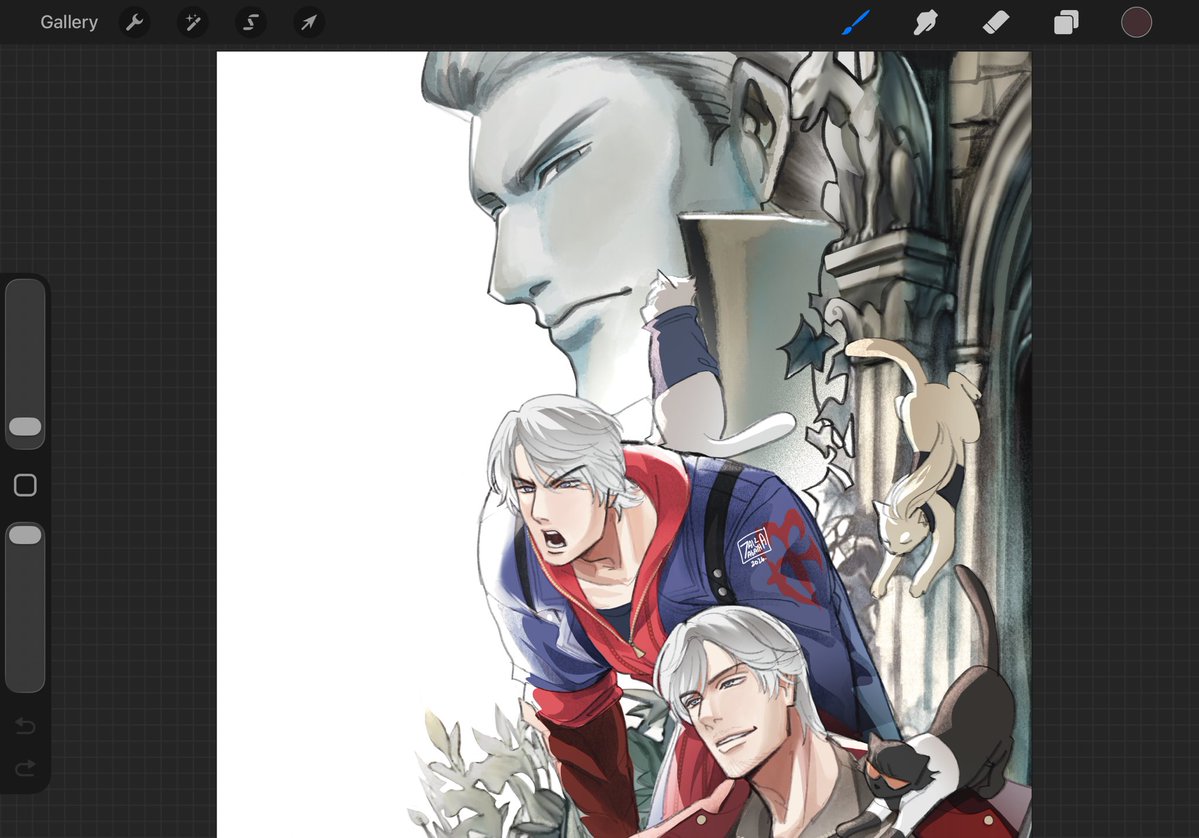The image size is (1199, 838).
Task: Select the Eraser tool
Action: coord(996,22)
